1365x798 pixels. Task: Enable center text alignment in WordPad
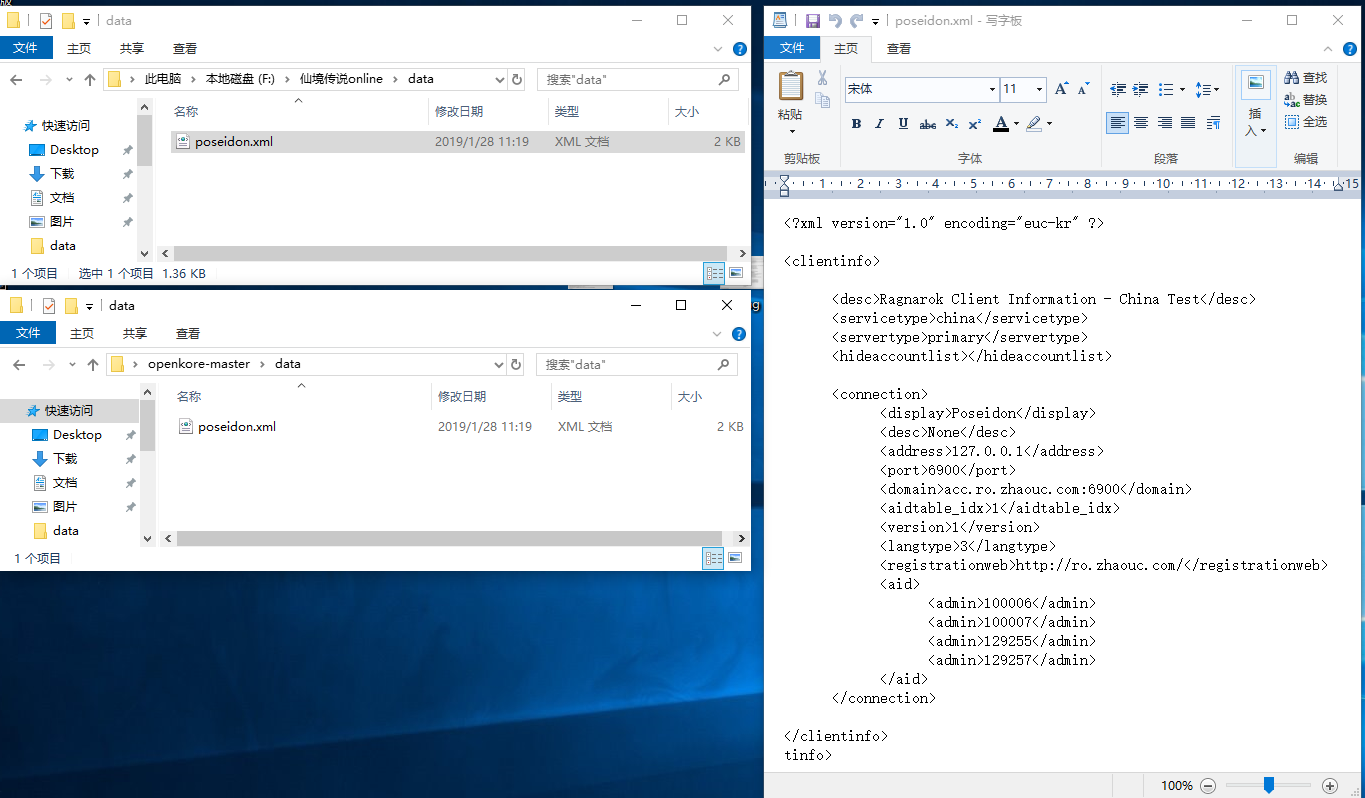pos(1141,122)
